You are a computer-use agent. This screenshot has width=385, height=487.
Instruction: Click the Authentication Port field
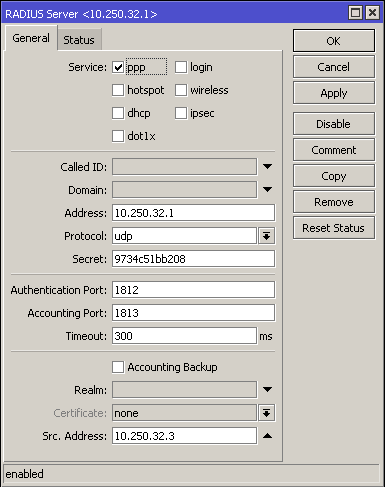click(193, 290)
